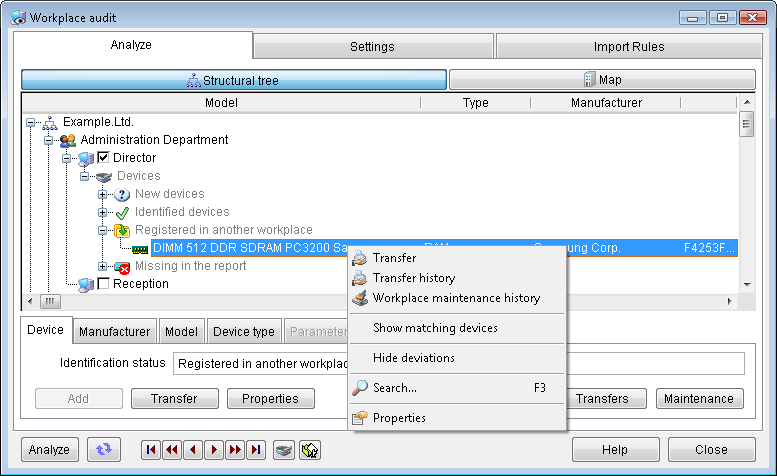Click the refresh arrows icon button
This screenshot has height=476, width=777.
(104, 450)
